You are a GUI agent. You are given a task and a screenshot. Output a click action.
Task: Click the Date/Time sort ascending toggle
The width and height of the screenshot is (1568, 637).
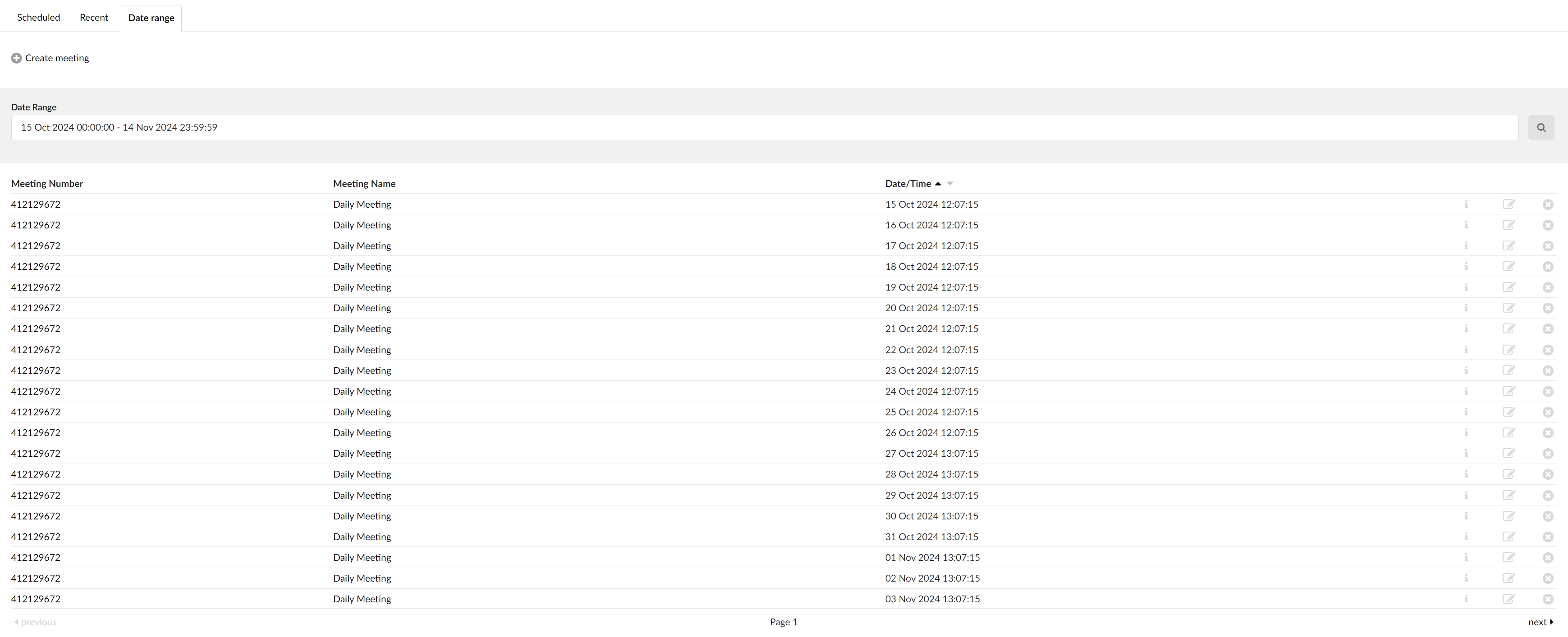[938, 183]
